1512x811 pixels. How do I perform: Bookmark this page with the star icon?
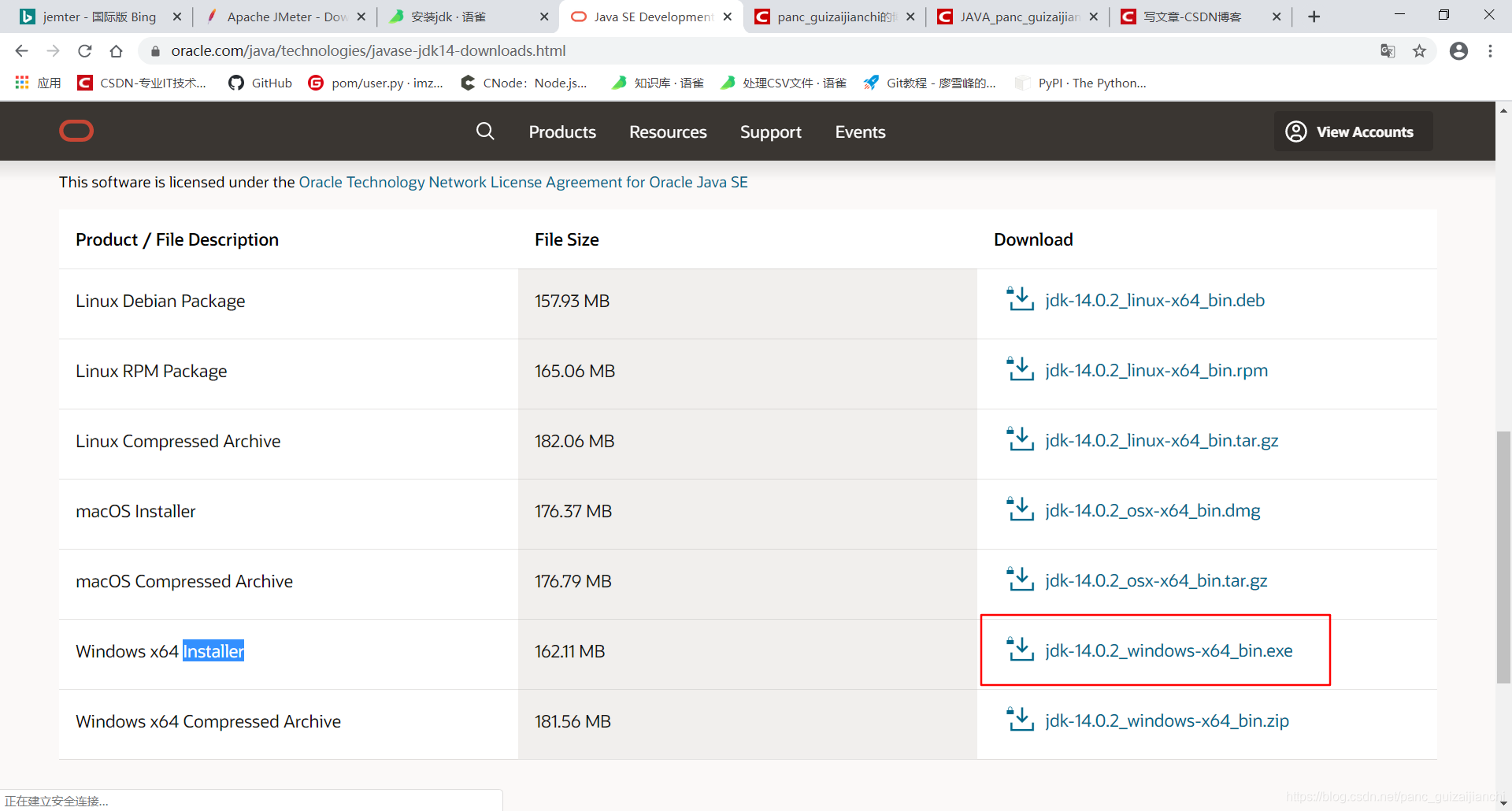click(1419, 51)
